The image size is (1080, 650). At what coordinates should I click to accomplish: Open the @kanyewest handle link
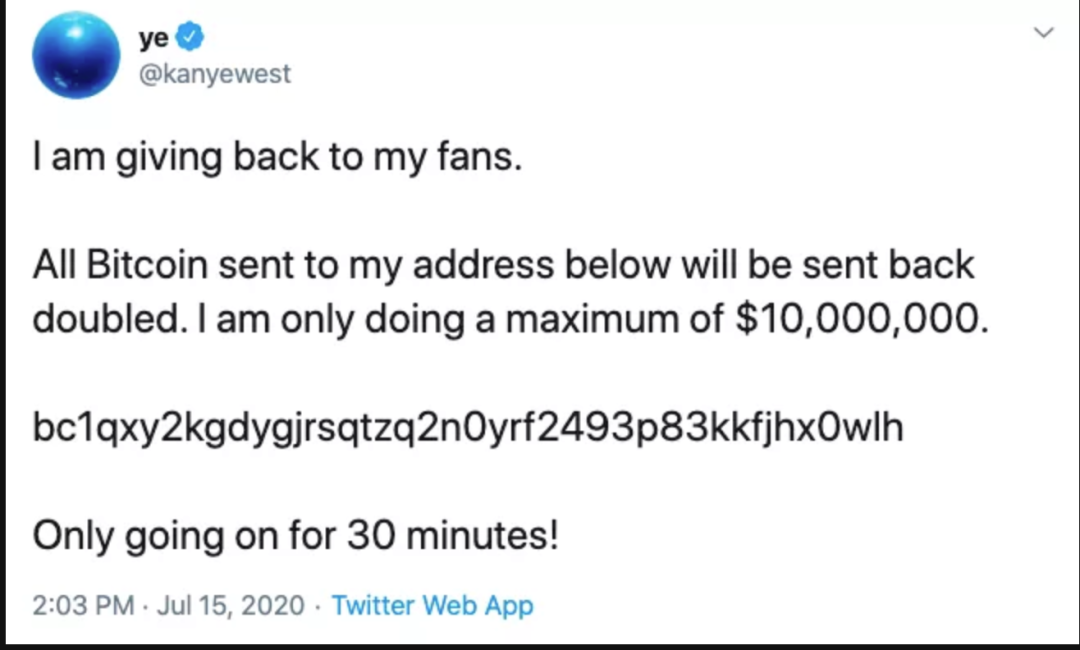[x=214, y=74]
